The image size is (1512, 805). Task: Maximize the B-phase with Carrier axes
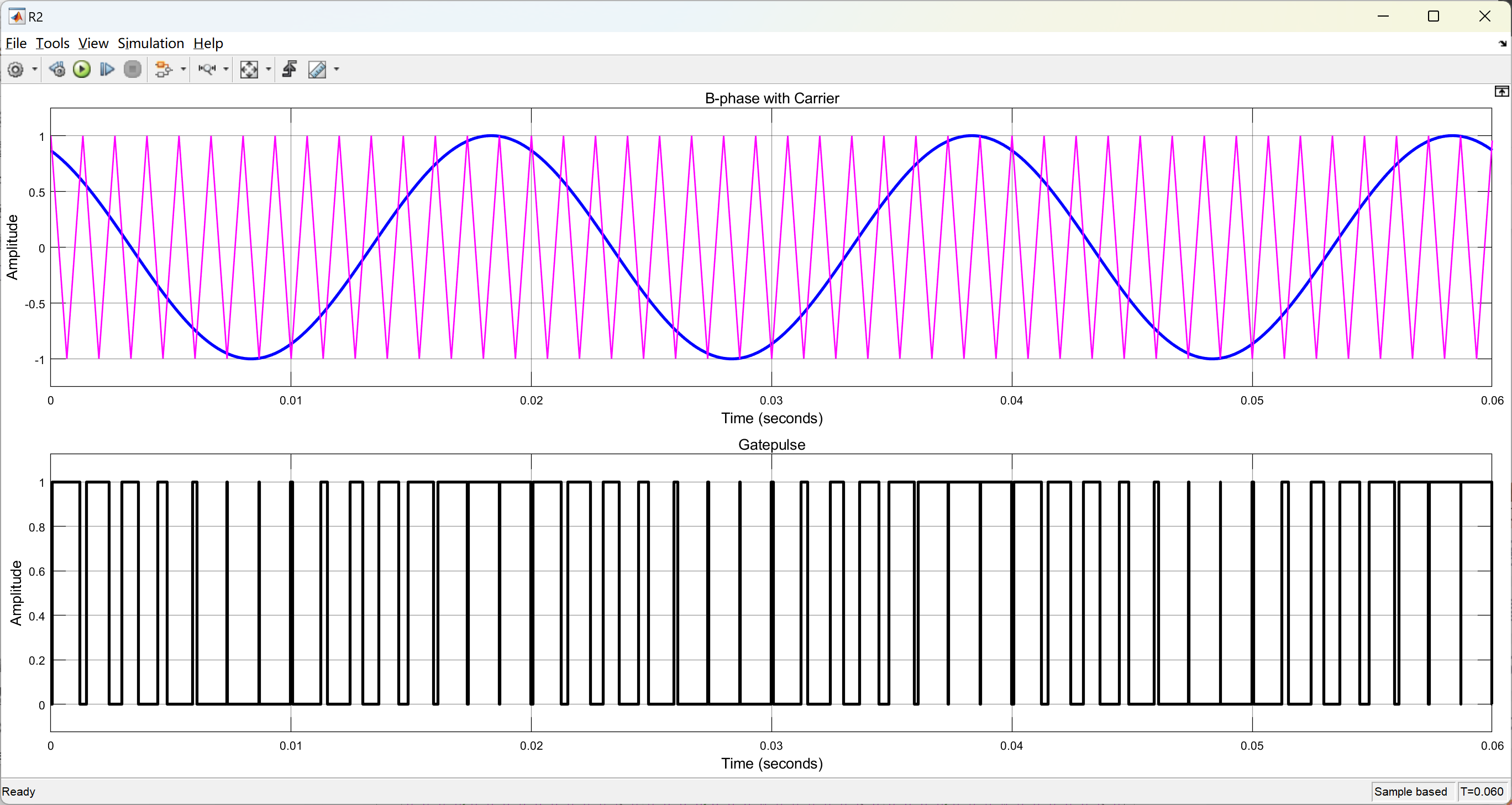pos(1502,92)
